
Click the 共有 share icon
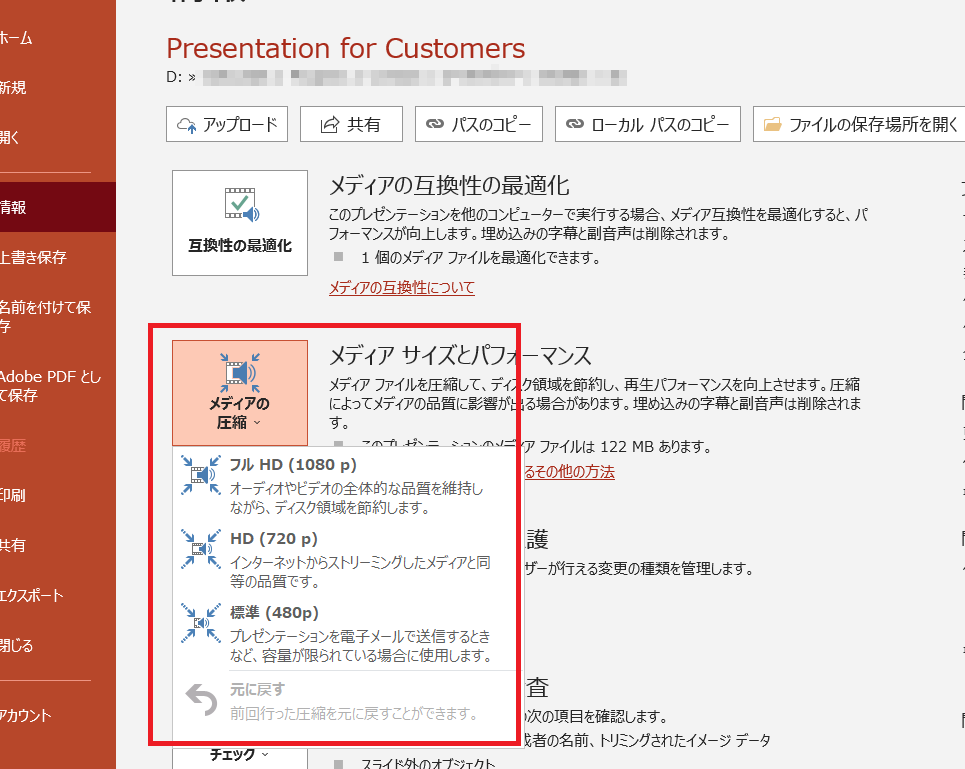click(327, 123)
